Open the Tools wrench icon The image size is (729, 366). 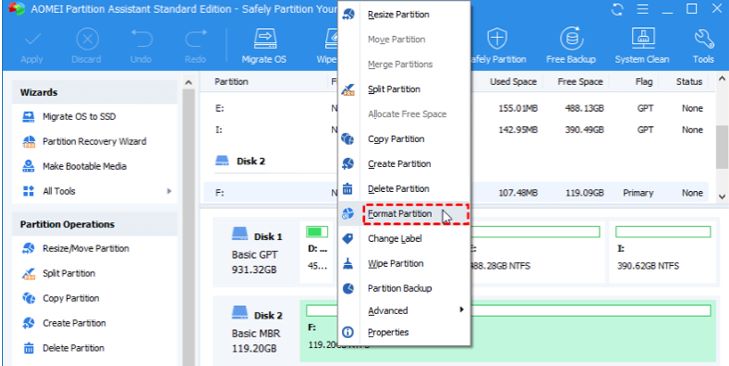[704, 40]
